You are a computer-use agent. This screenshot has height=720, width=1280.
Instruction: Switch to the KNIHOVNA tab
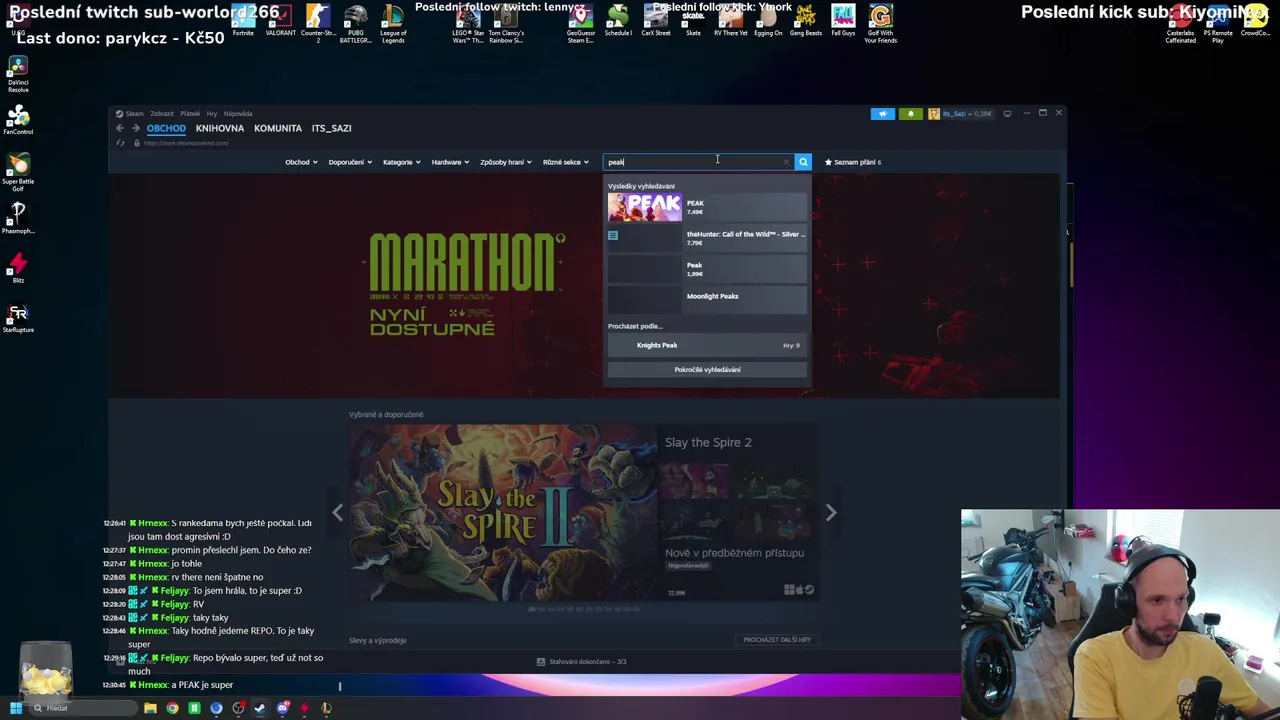[x=220, y=128]
